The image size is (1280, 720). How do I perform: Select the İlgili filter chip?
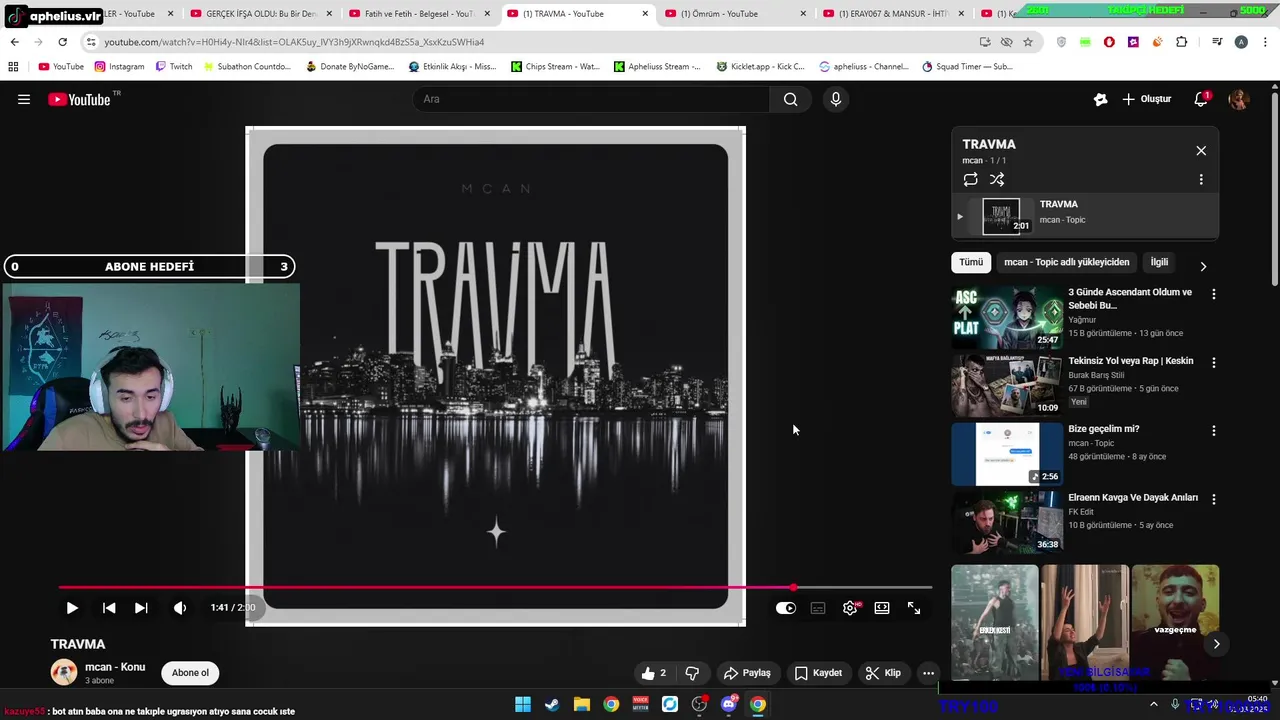1159,262
